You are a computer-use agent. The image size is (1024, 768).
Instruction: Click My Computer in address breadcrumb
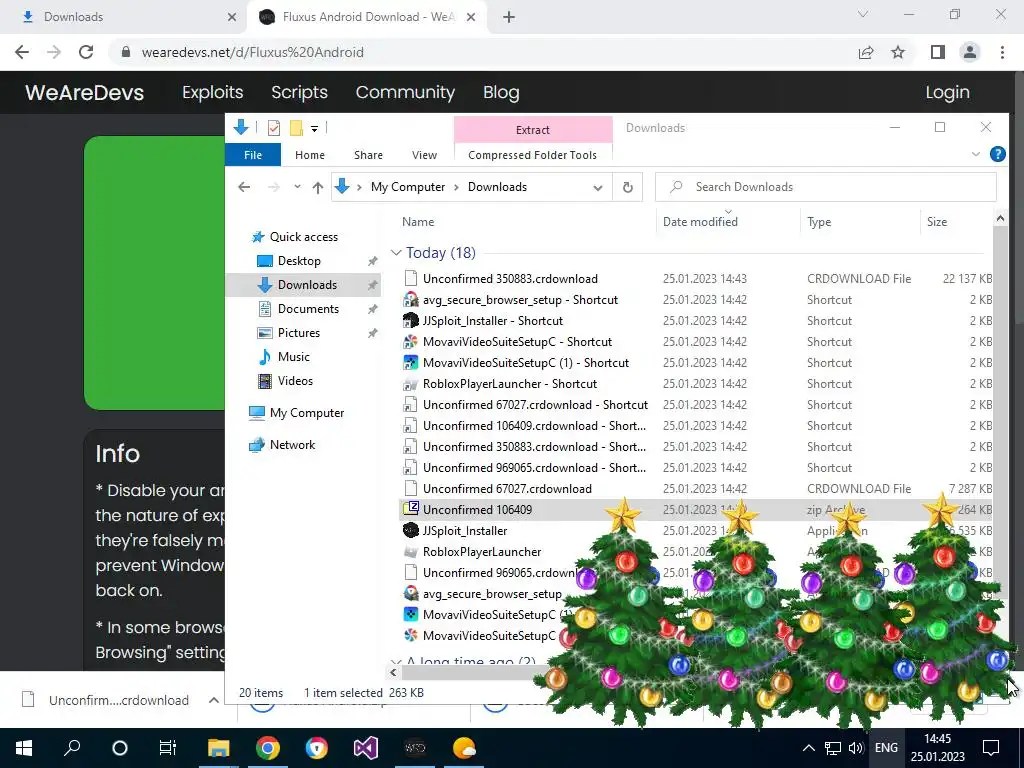(408, 187)
